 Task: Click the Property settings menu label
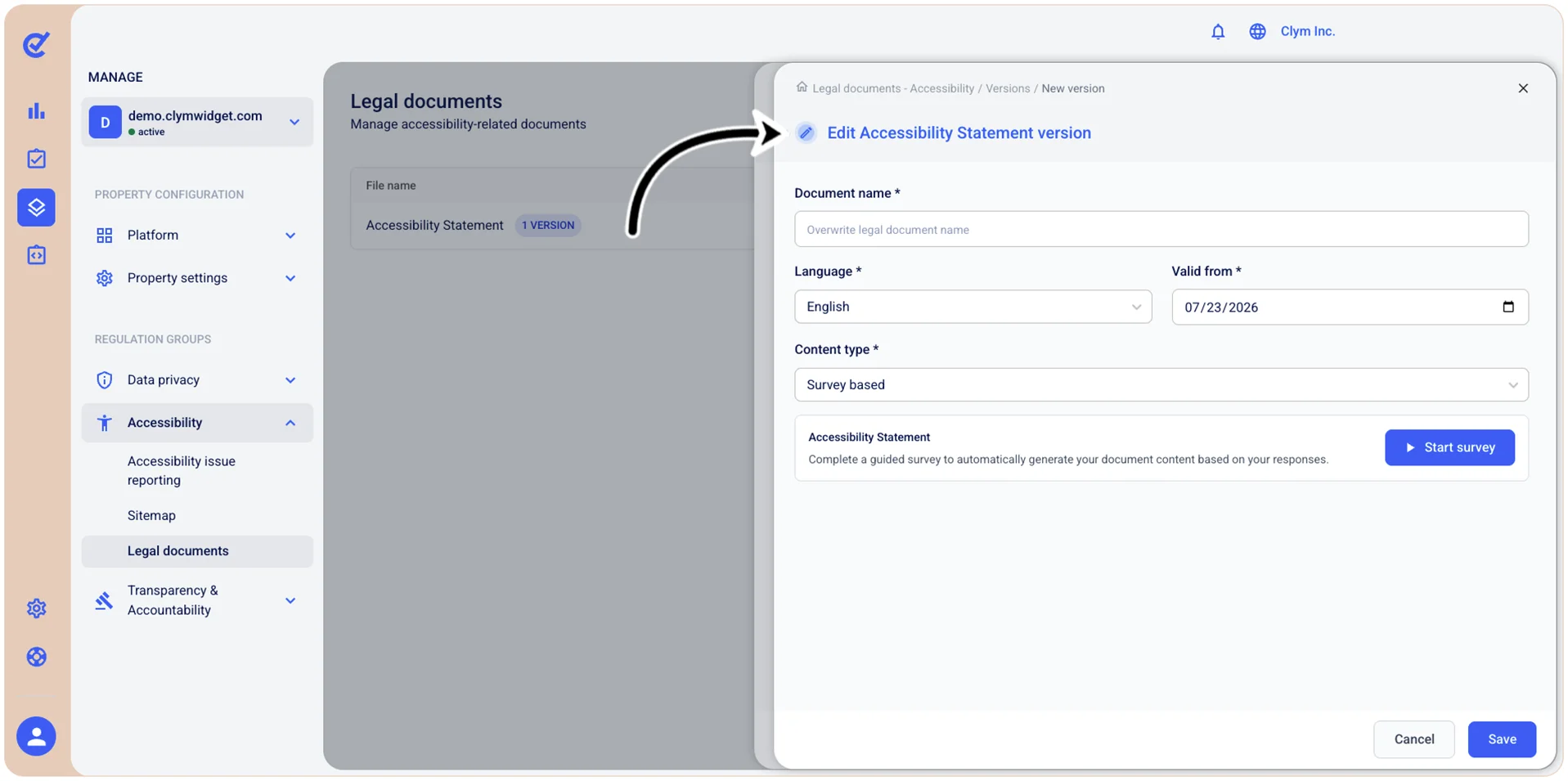tap(177, 278)
